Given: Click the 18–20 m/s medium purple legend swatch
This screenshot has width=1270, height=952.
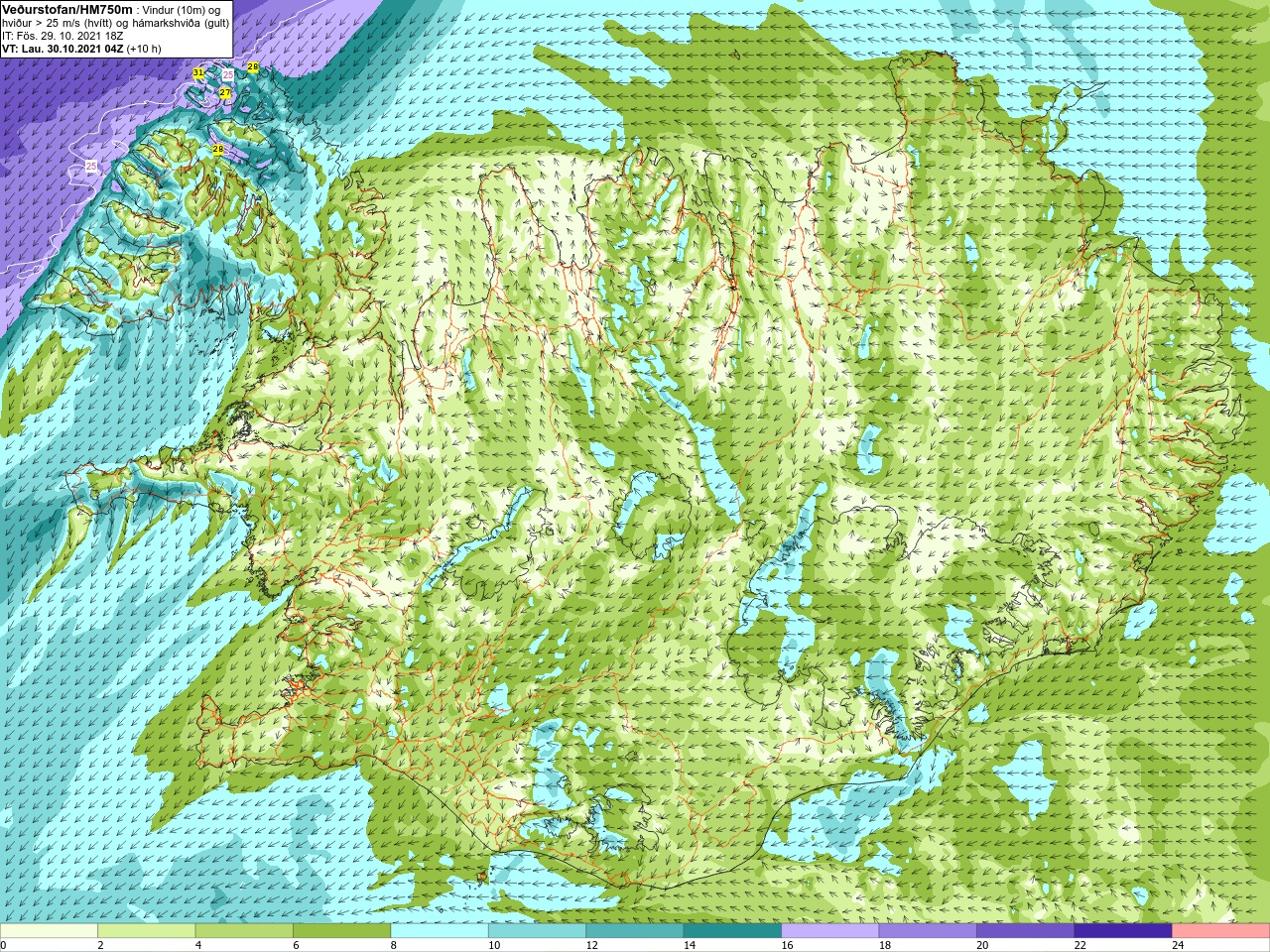Looking at the screenshot, I should (929, 931).
